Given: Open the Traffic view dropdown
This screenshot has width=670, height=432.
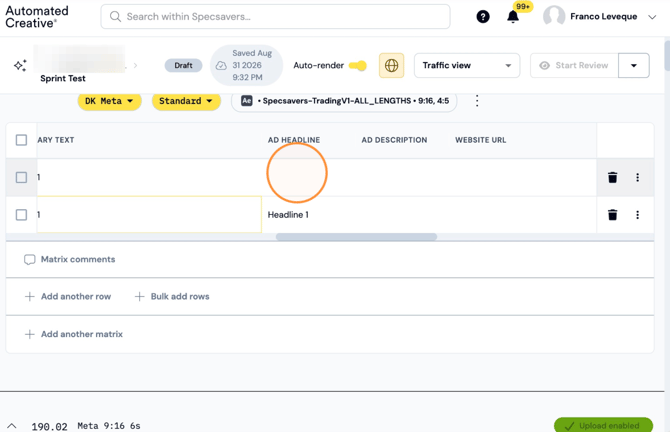Looking at the screenshot, I should [467, 65].
